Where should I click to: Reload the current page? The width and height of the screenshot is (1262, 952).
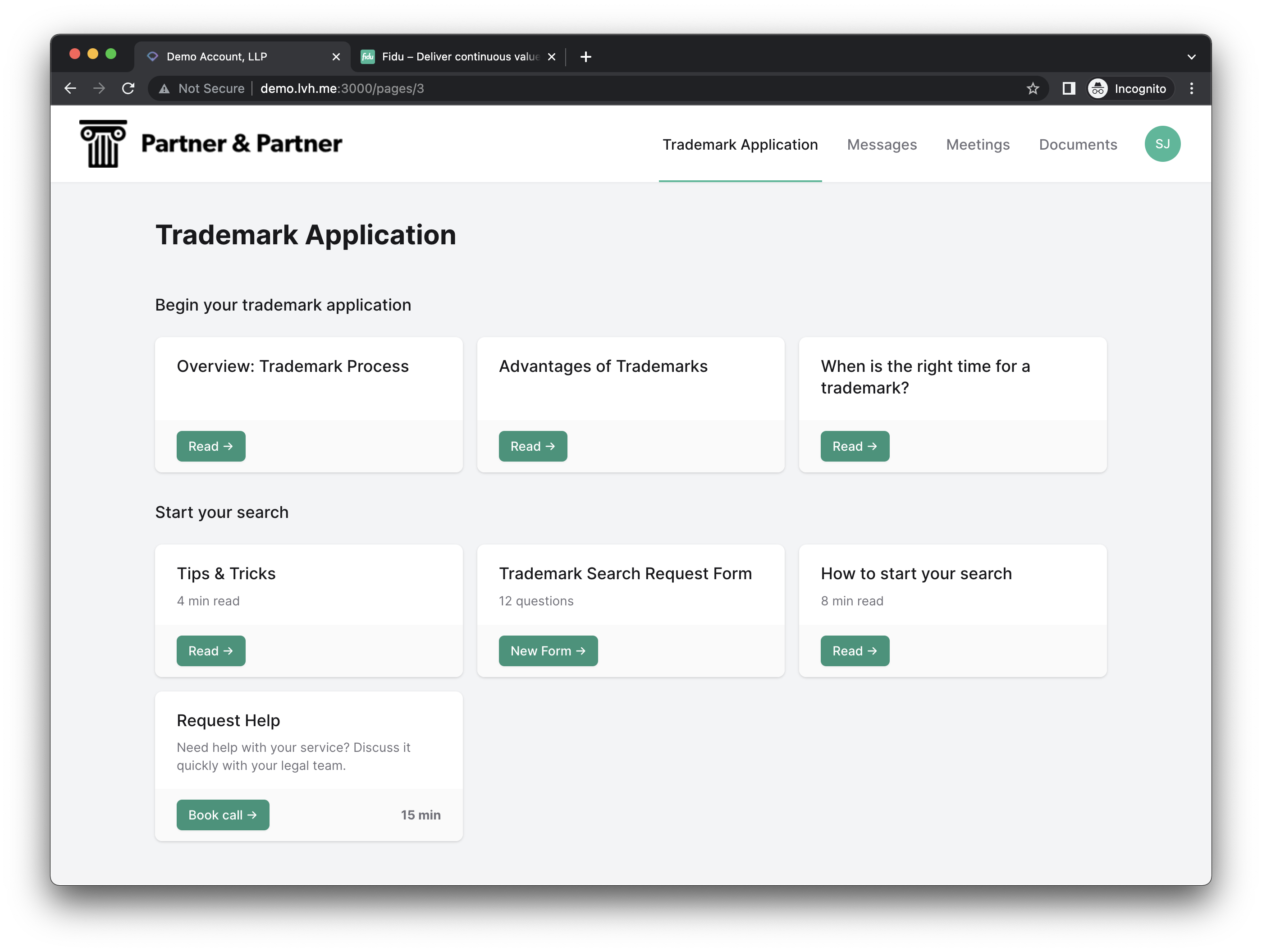click(128, 88)
